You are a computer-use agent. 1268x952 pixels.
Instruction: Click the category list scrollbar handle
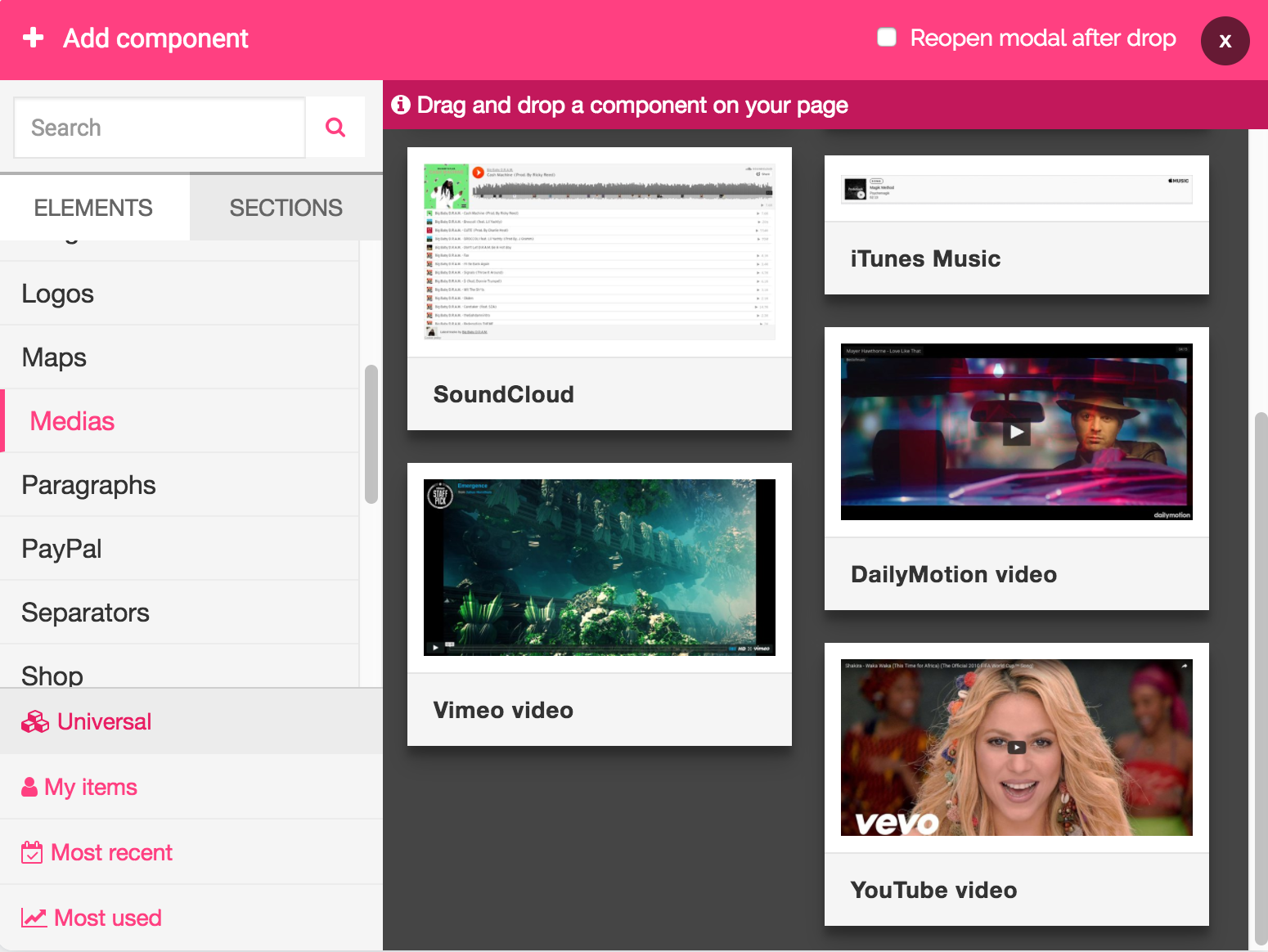[x=371, y=433]
